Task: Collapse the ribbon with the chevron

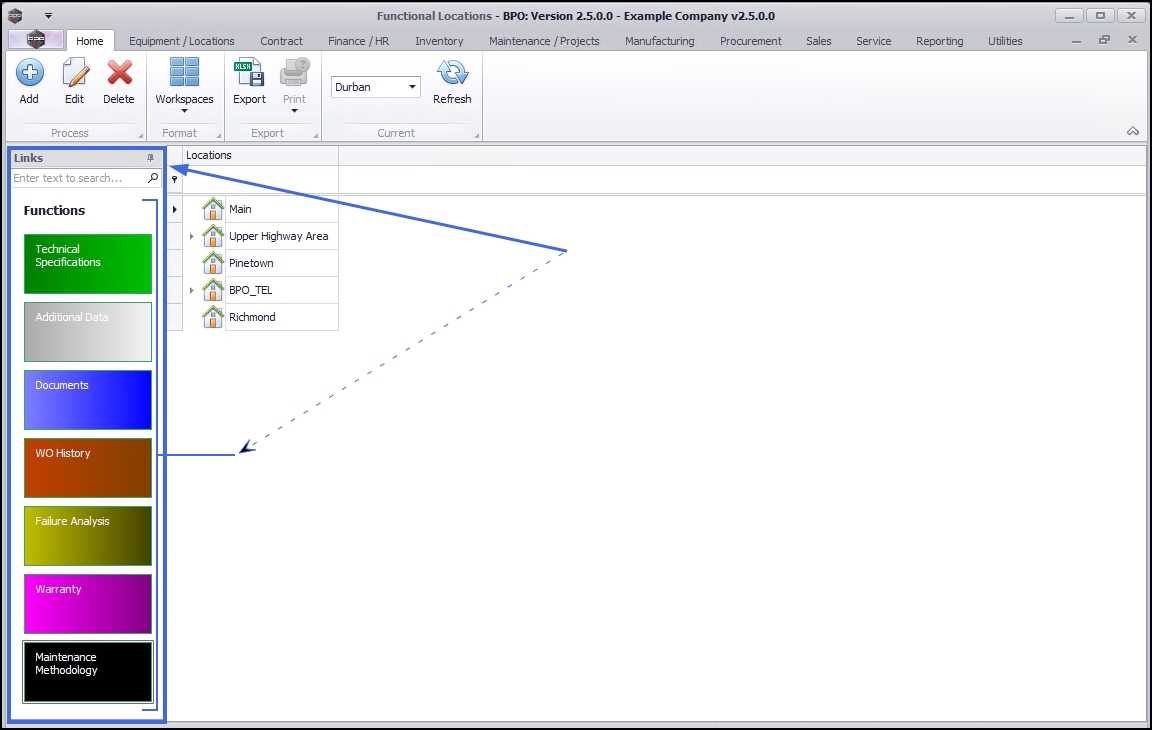Action: click(1133, 131)
